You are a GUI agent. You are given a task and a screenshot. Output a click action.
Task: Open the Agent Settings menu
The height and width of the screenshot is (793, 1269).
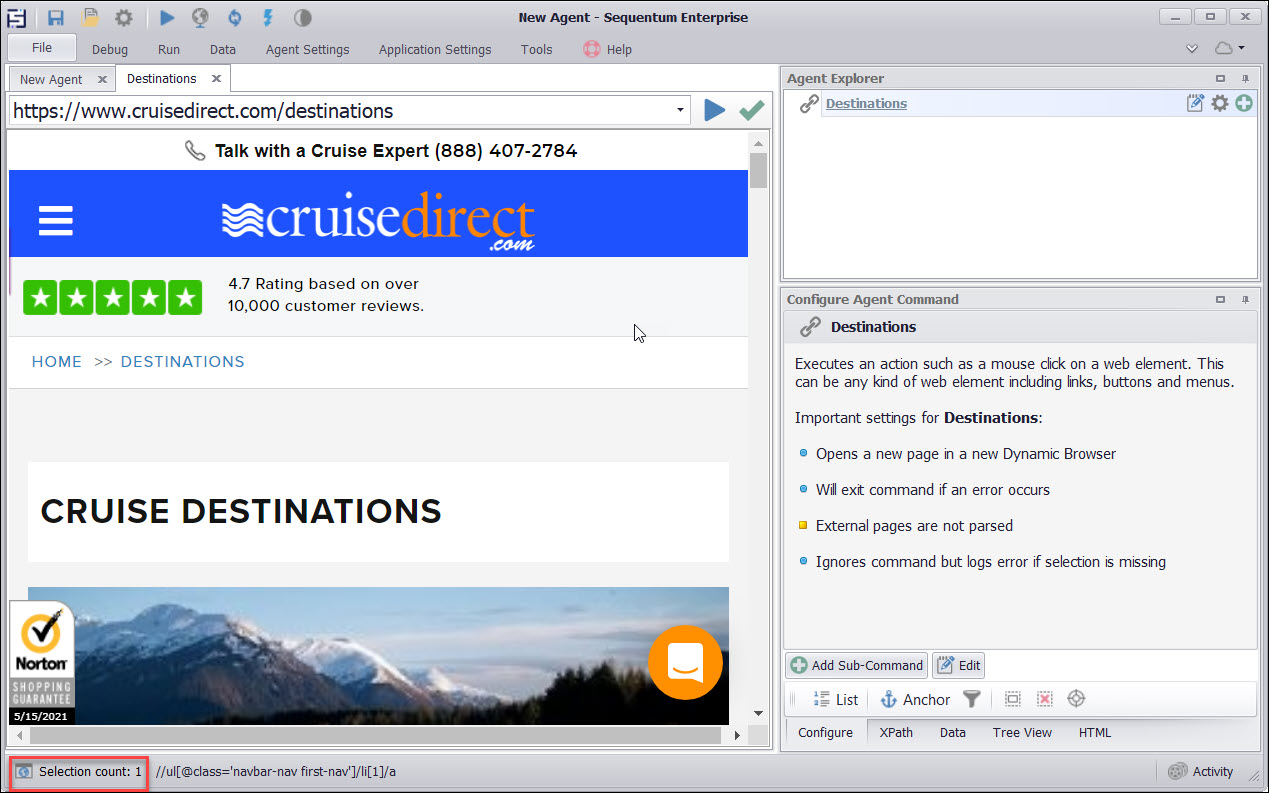point(307,49)
